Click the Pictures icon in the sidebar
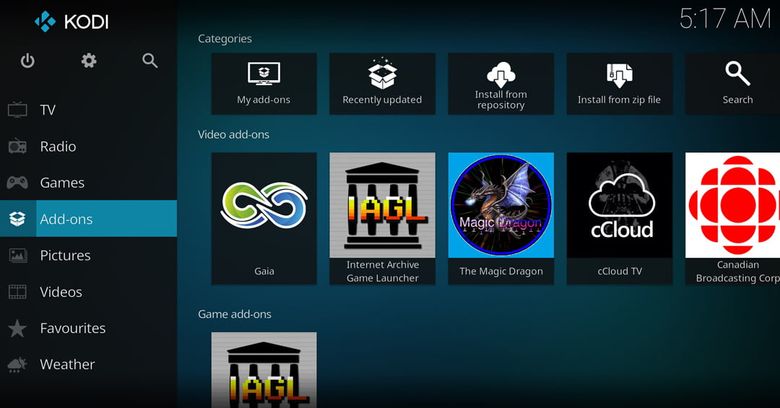The width and height of the screenshot is (780, 408). [17, 255]
